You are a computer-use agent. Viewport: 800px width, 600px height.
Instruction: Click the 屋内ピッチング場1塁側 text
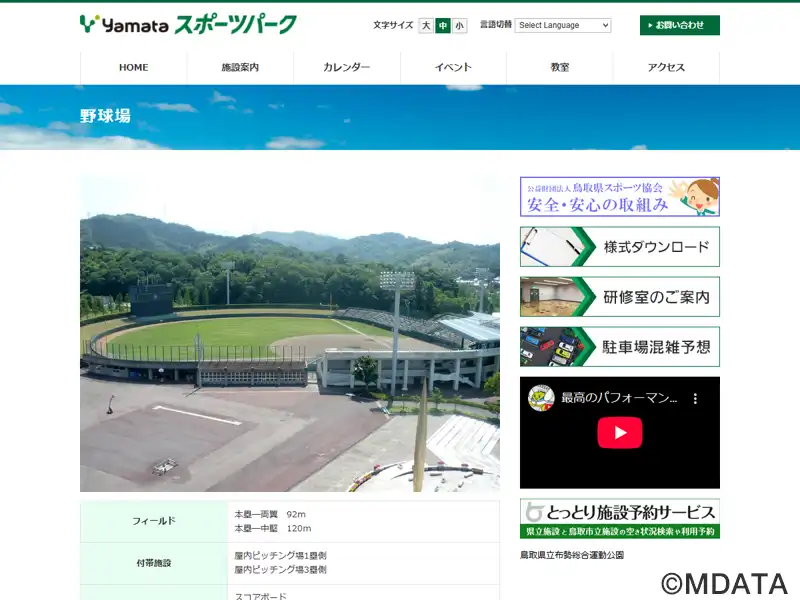[x=280, y=556]
